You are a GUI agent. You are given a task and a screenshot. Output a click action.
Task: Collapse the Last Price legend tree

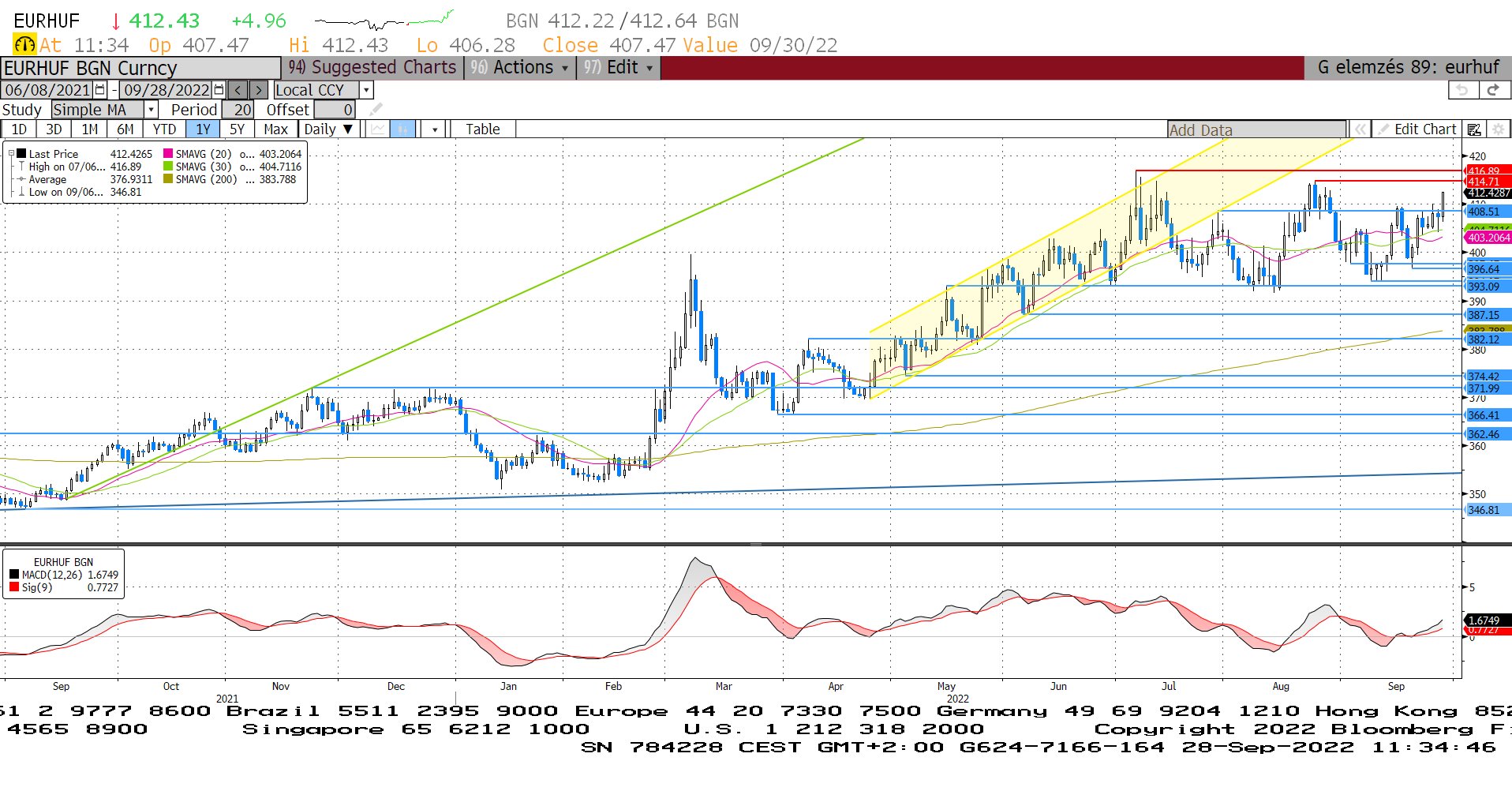pos(12,154)
